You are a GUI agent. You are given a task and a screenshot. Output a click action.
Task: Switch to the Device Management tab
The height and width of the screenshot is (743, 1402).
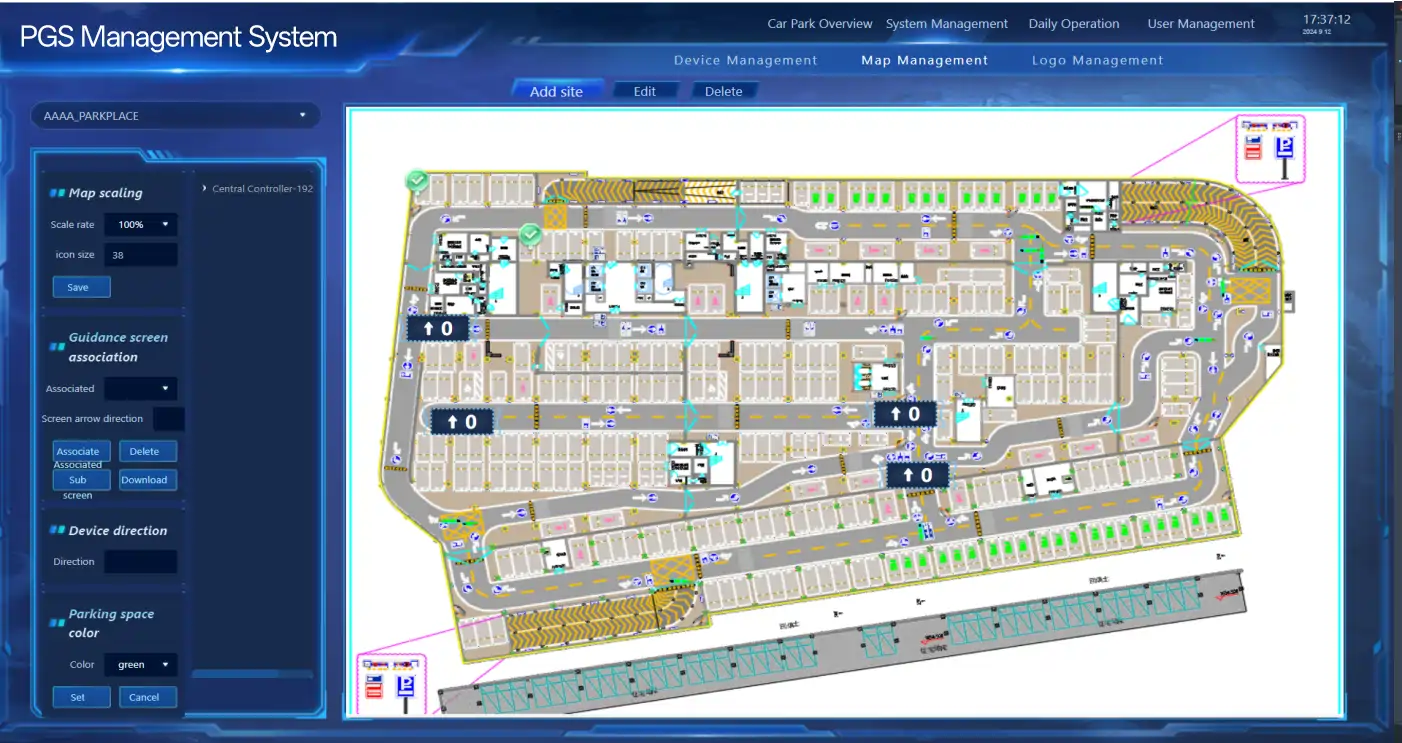coord(746,60)
